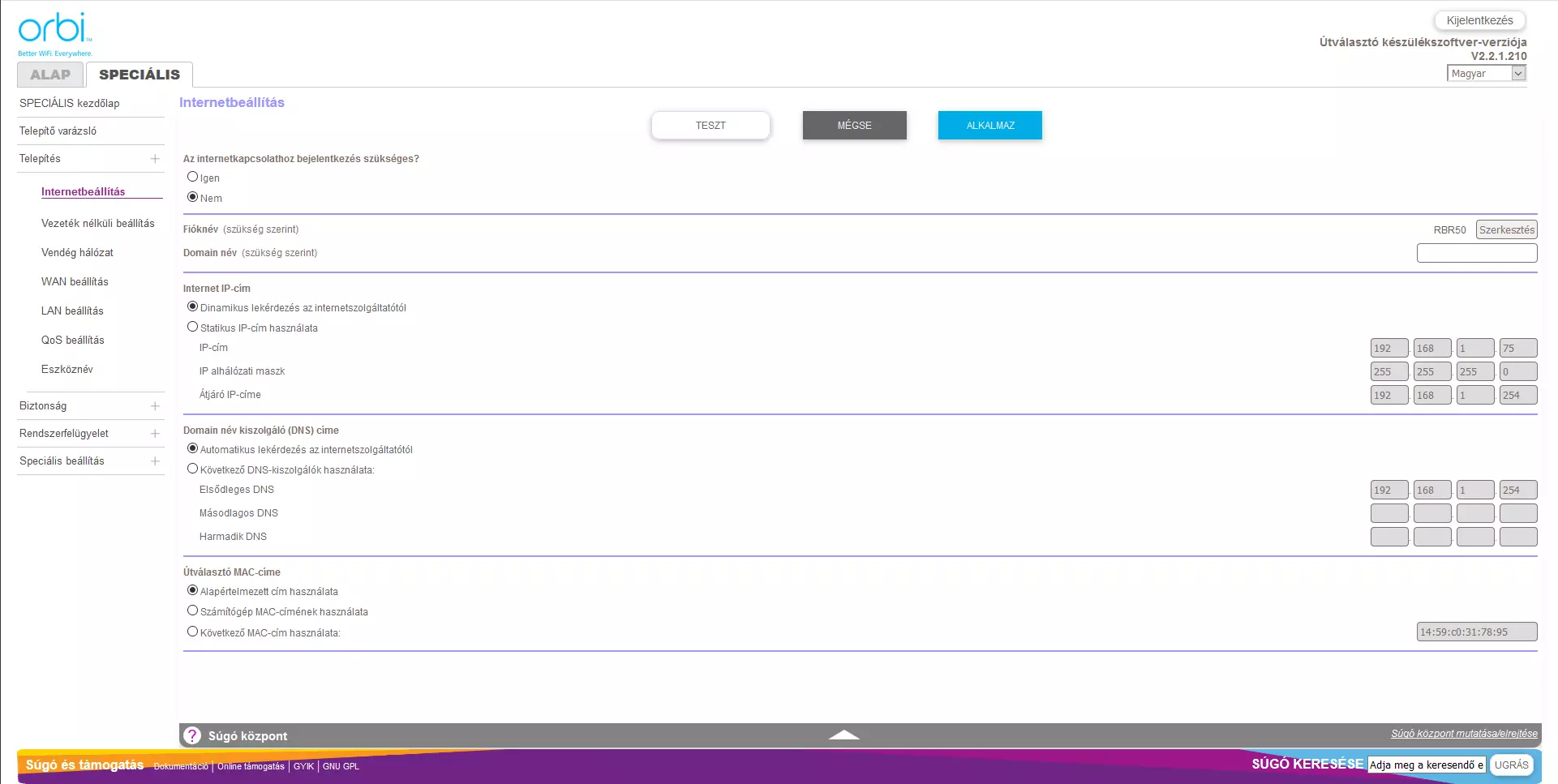Open Vezeték nélküli beállítás menu item
This screenshot has height=784, width=1558.
click(97, 223)
